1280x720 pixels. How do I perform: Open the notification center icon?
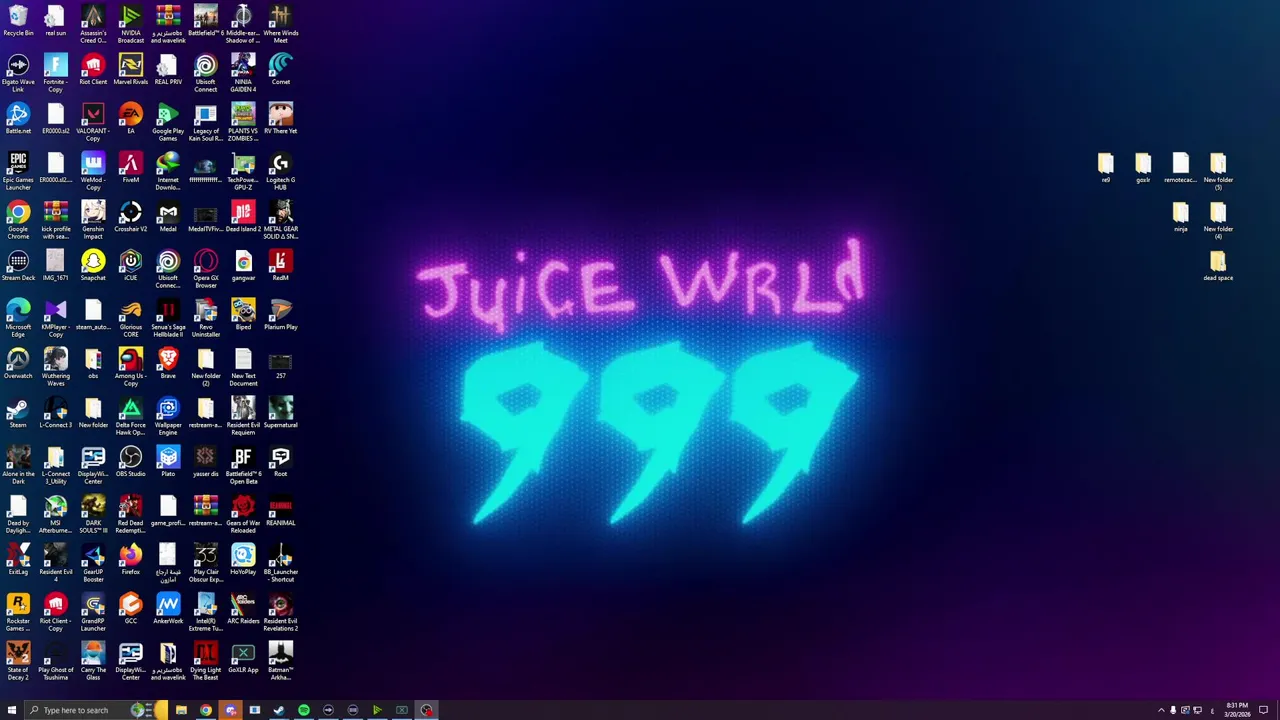(x=1263, y=710)
